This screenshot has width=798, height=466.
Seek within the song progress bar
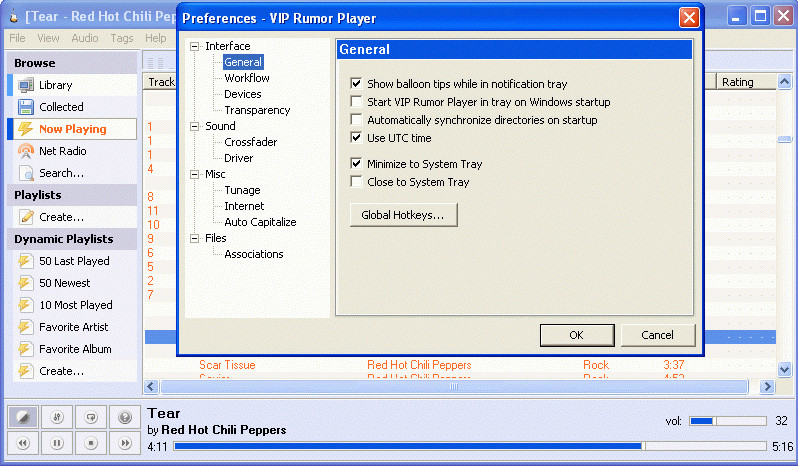click(x=470, y=446)
